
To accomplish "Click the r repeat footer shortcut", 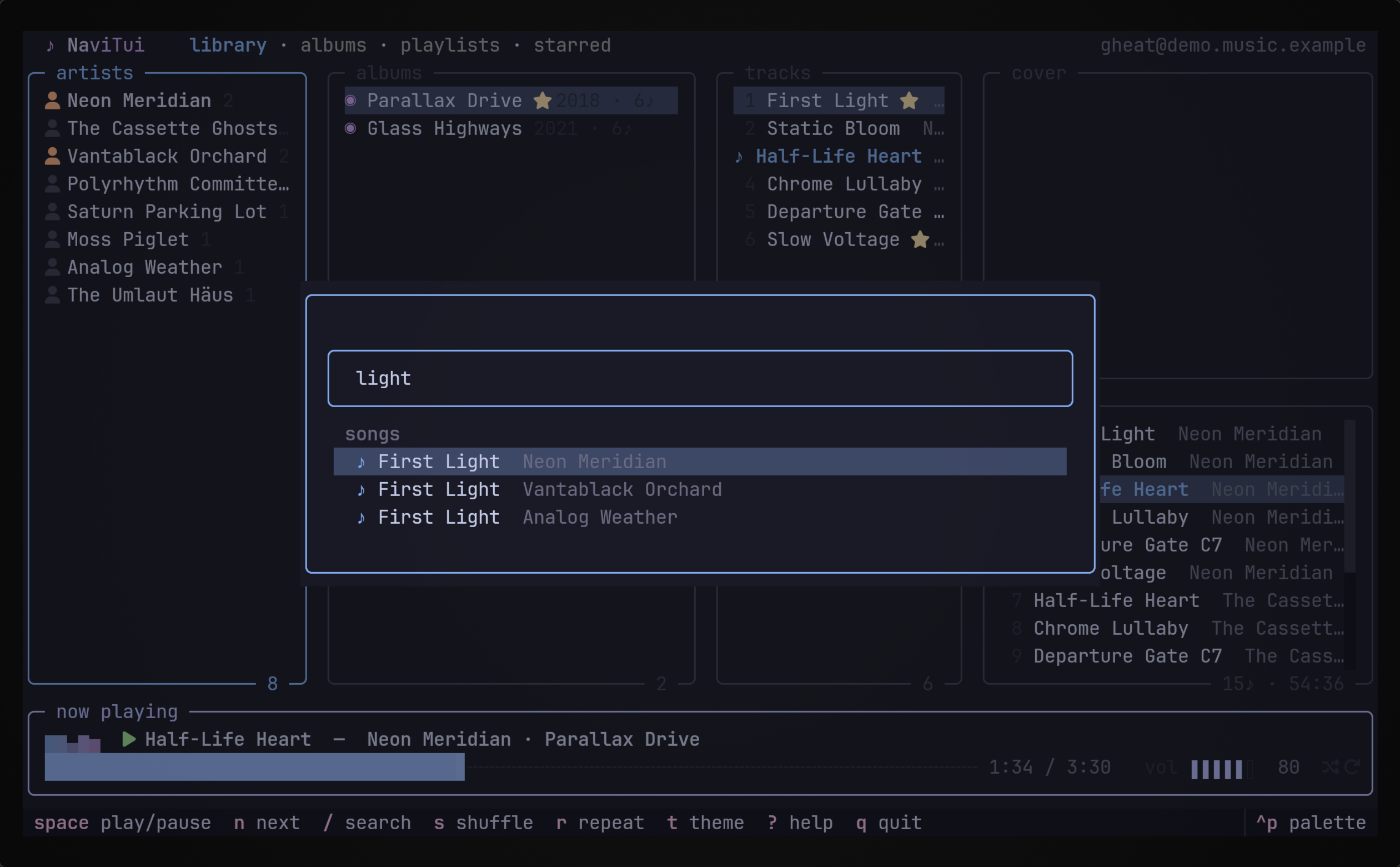I will (600, 823).
